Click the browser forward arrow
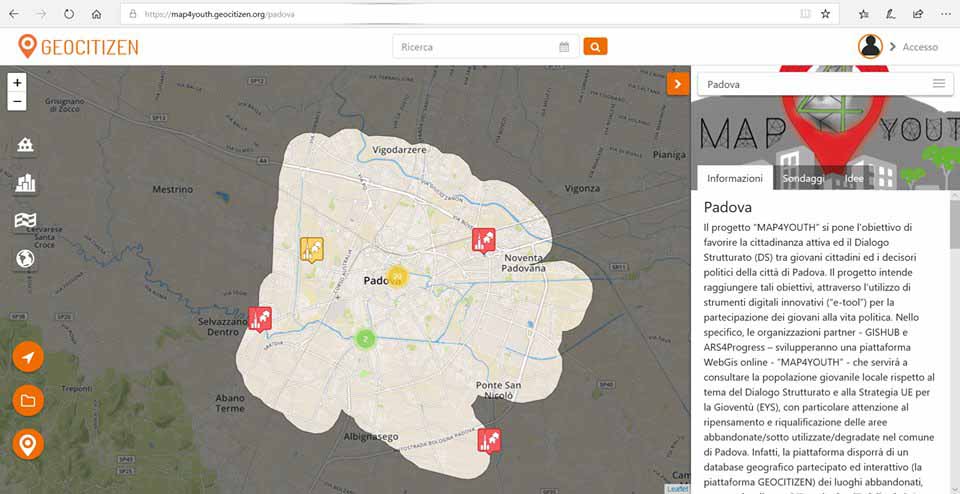Screen dimensions: 960x494 (x=41, y=13)
